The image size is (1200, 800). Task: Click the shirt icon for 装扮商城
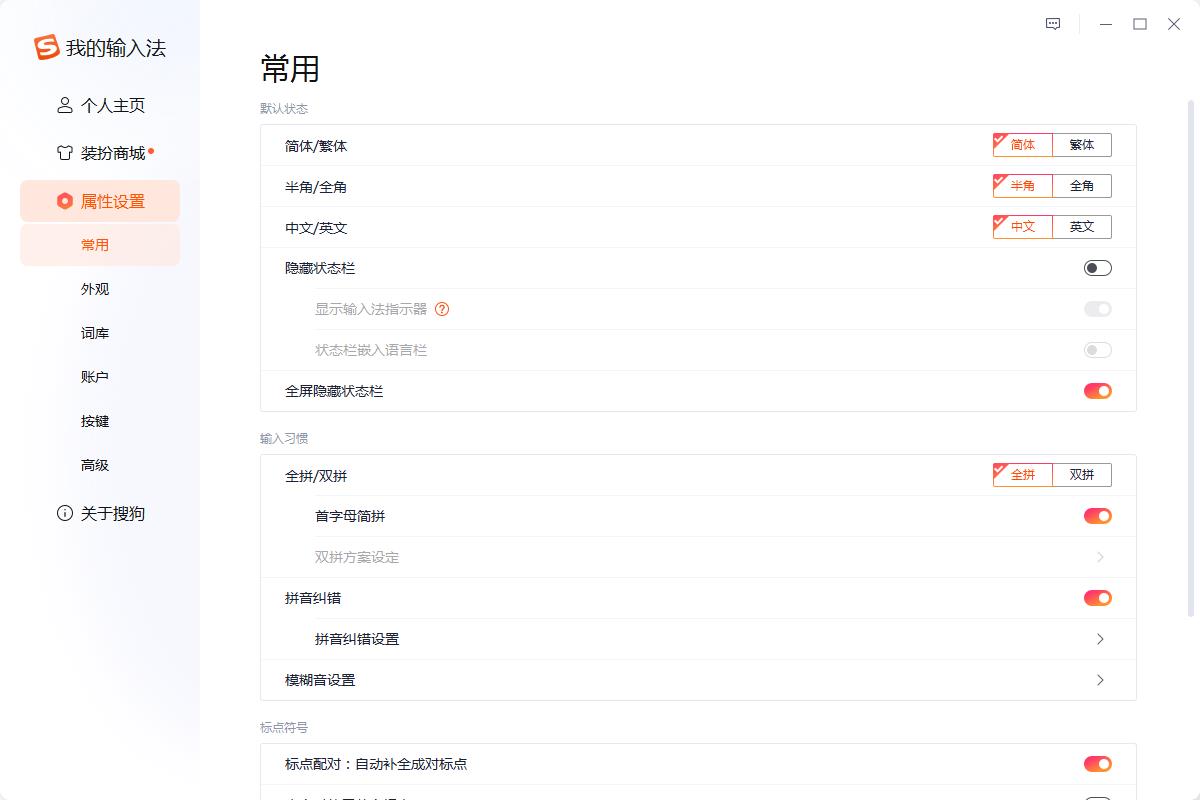pyautogui.click(x=65, y=153)
